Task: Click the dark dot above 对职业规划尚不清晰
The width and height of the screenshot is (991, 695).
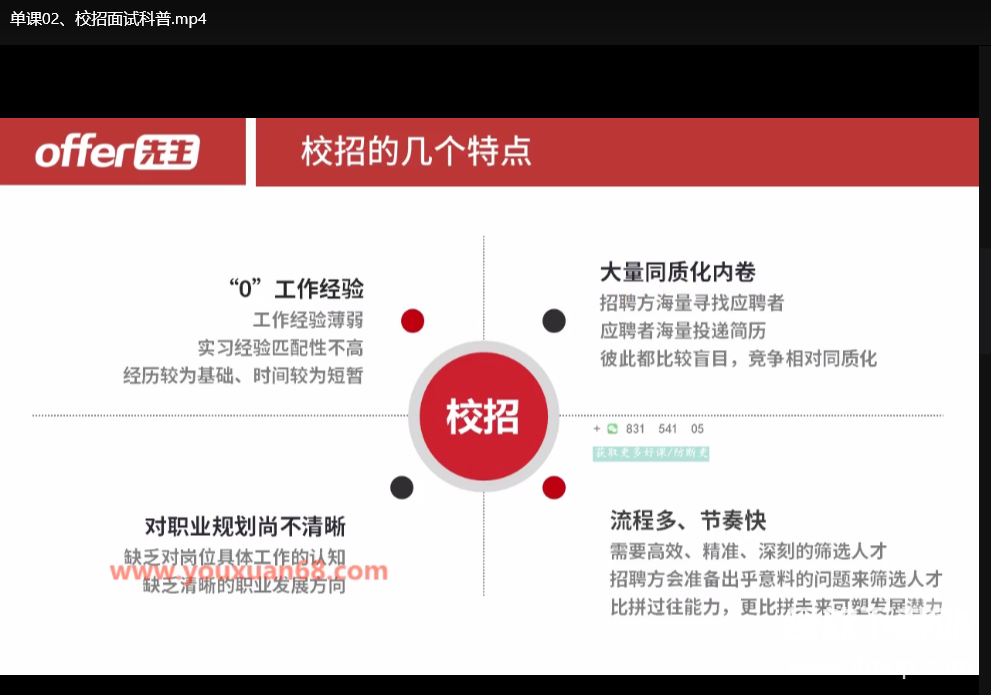Action: (401, 487)
